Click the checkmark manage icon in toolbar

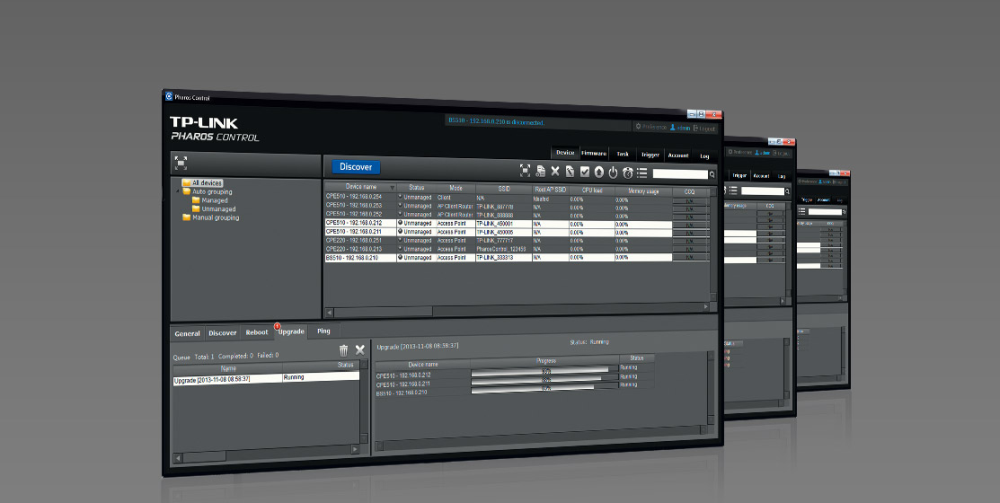(585, 173)
